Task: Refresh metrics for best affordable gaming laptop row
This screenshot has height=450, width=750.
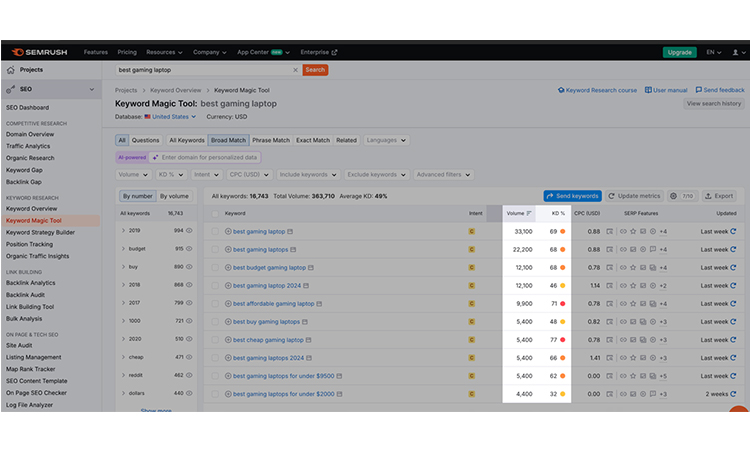Action: (733, 304)
